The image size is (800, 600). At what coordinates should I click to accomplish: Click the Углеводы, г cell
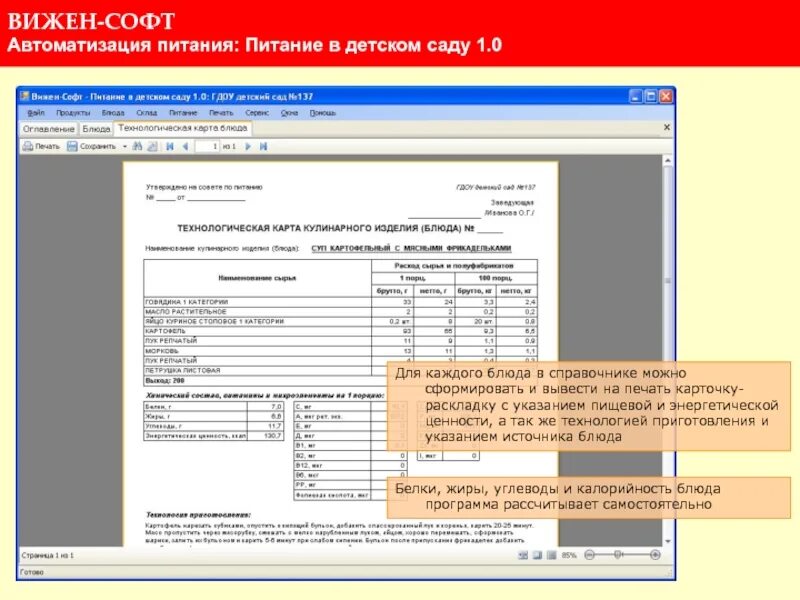click(196, 426)
